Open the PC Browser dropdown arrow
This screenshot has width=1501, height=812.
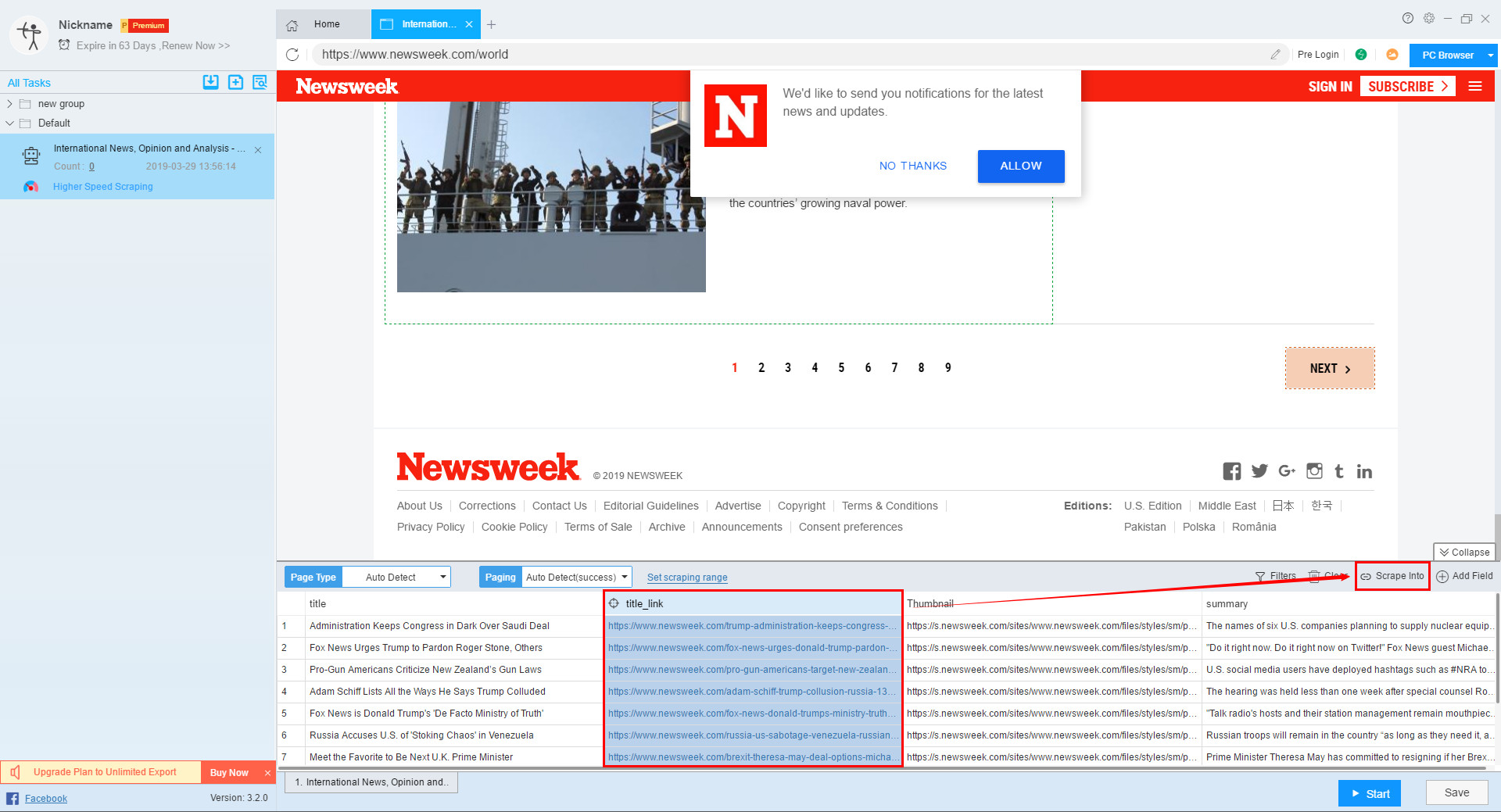coord(1490,55)
